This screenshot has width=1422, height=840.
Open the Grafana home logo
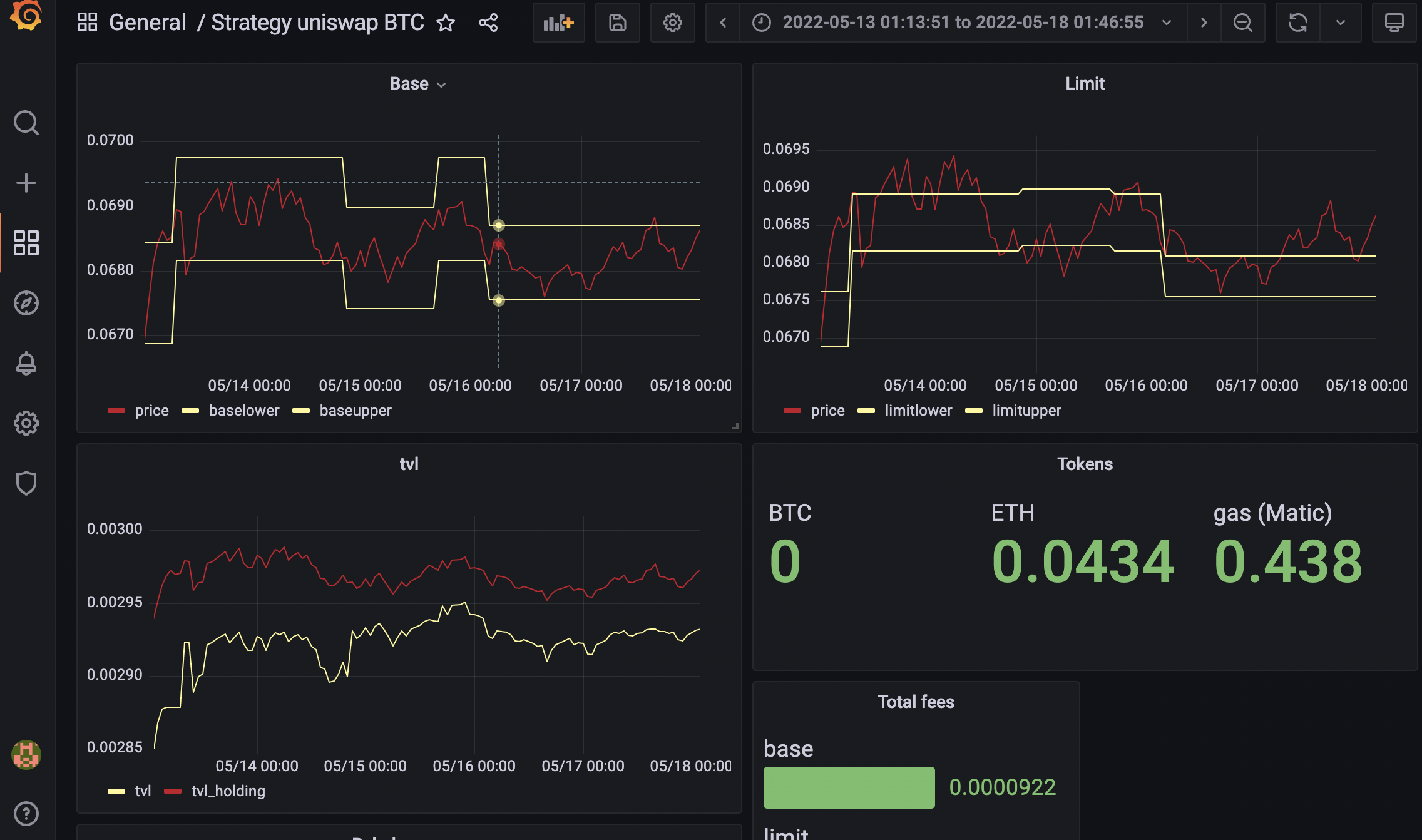click(x=26, y=16)
